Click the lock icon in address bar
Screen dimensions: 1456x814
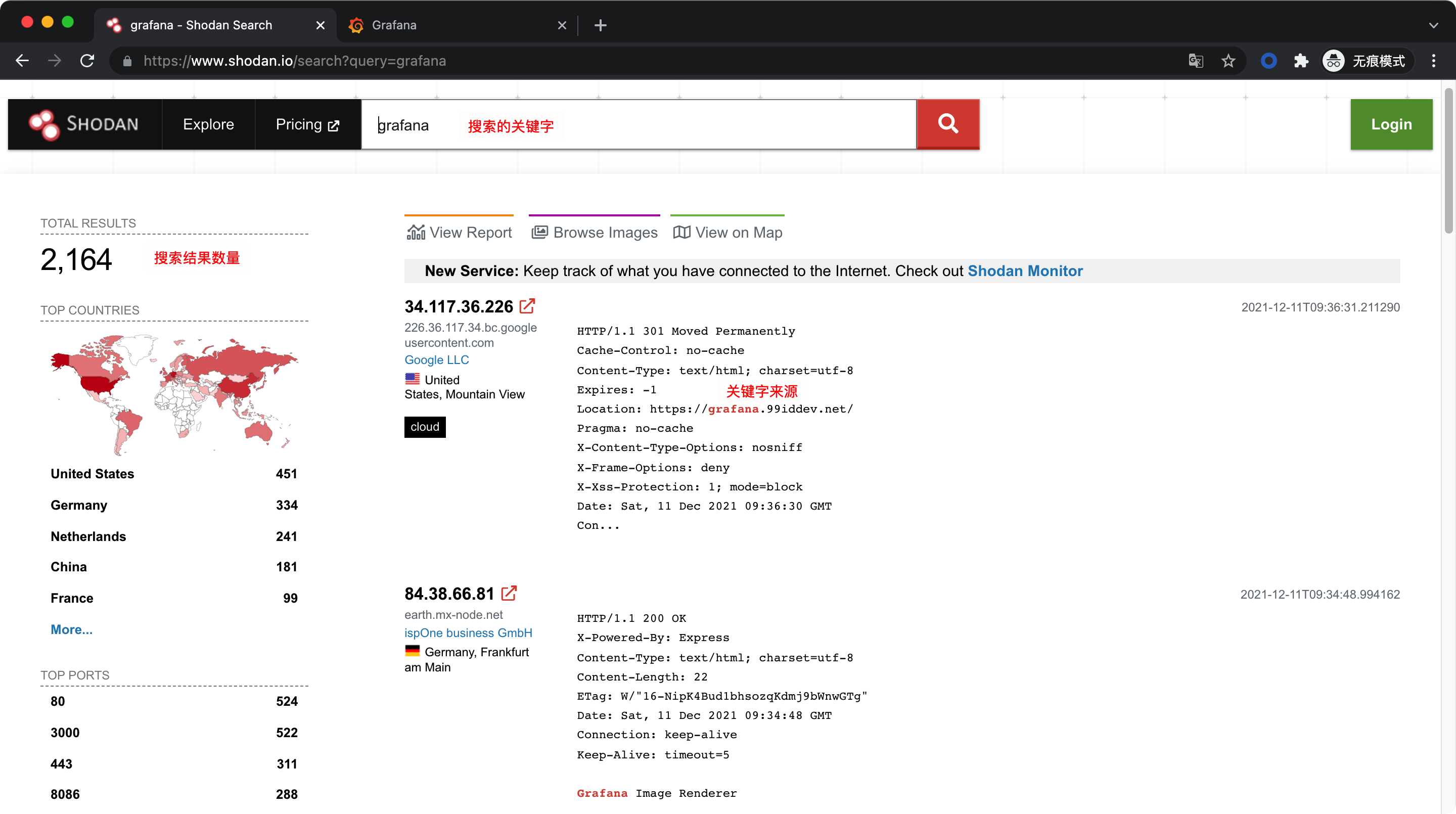coord(127,61)
